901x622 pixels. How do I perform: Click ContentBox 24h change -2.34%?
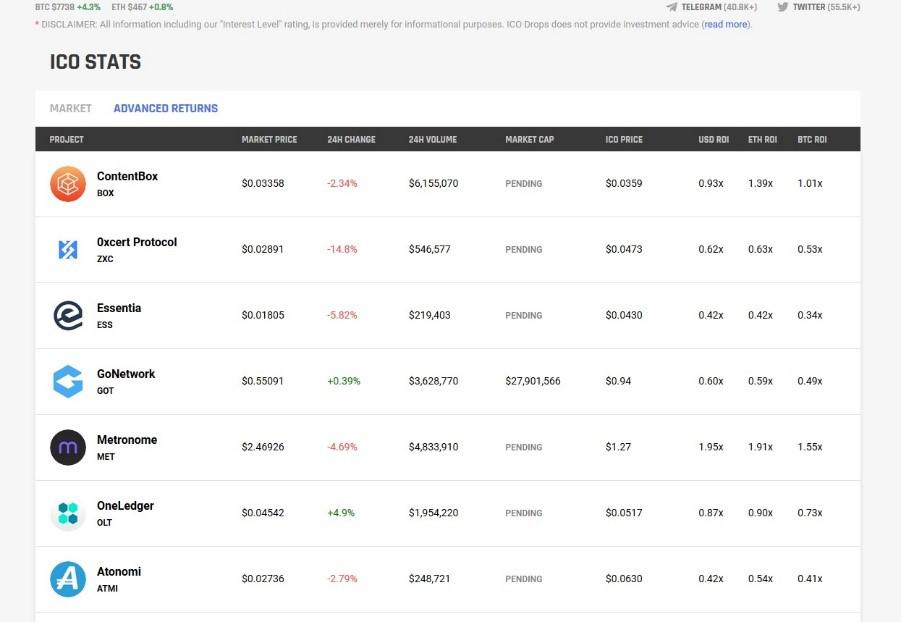pyautogui.click(x=342, y=183)
